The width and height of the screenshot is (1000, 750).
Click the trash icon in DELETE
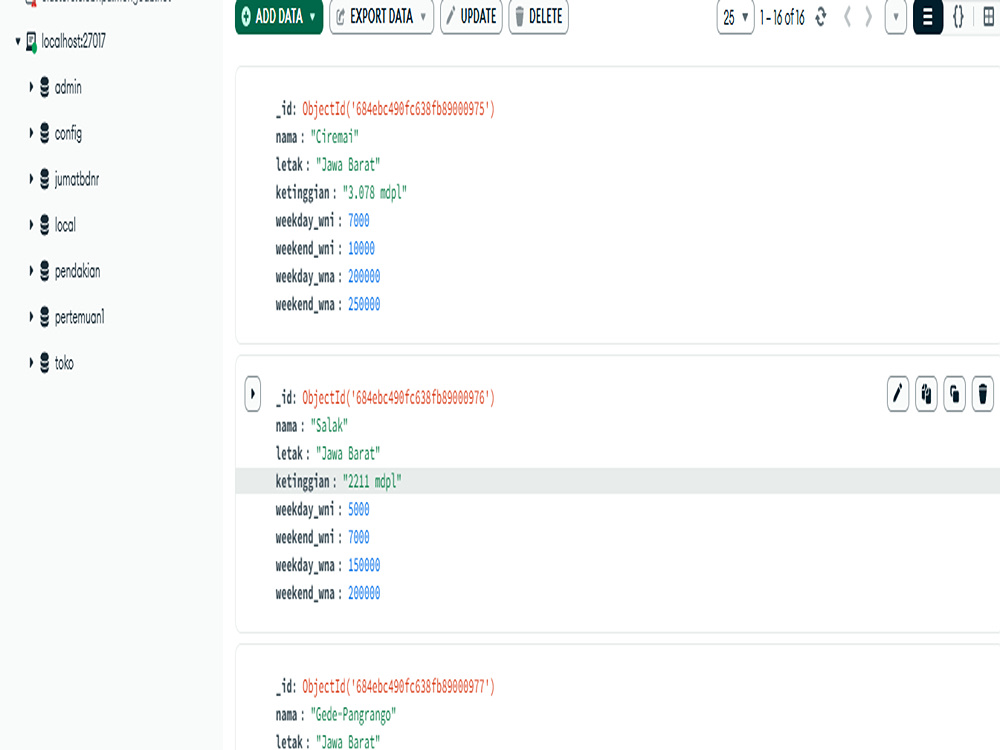pos(519,17)
